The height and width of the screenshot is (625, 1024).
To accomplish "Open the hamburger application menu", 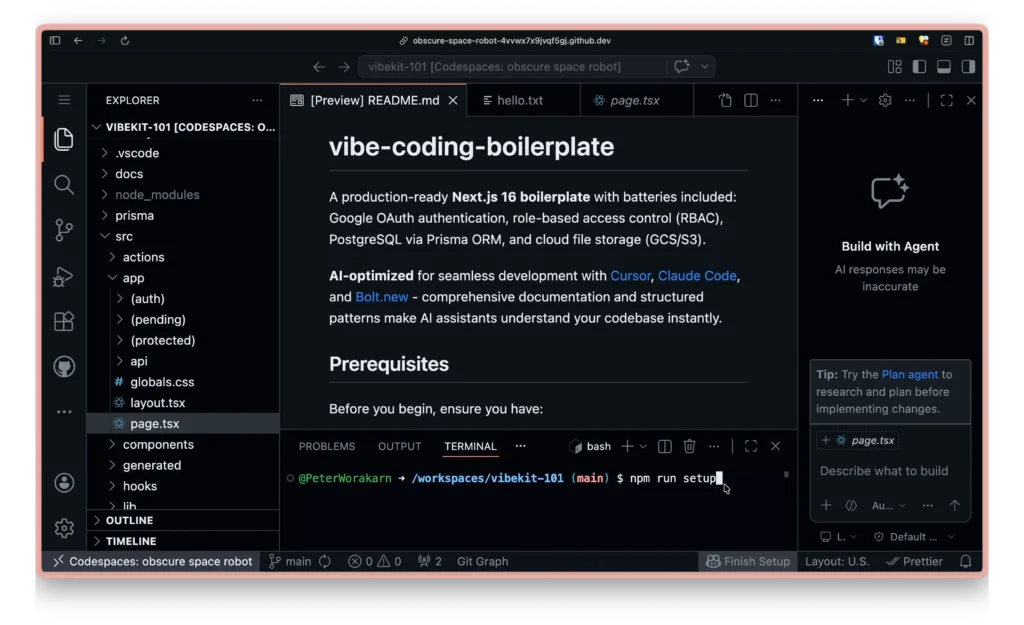I will click(64, 100).
